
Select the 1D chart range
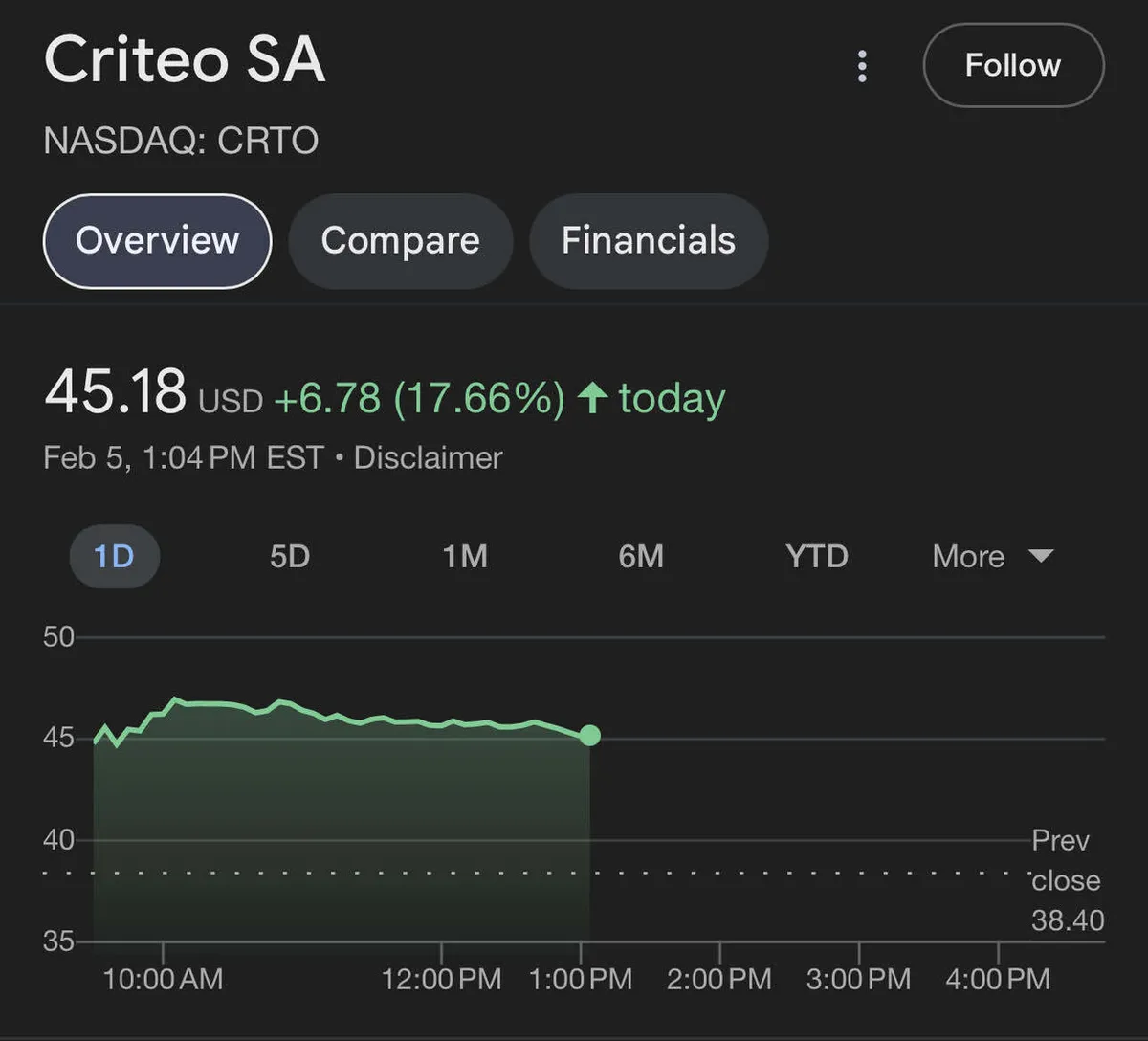[114, 556]
